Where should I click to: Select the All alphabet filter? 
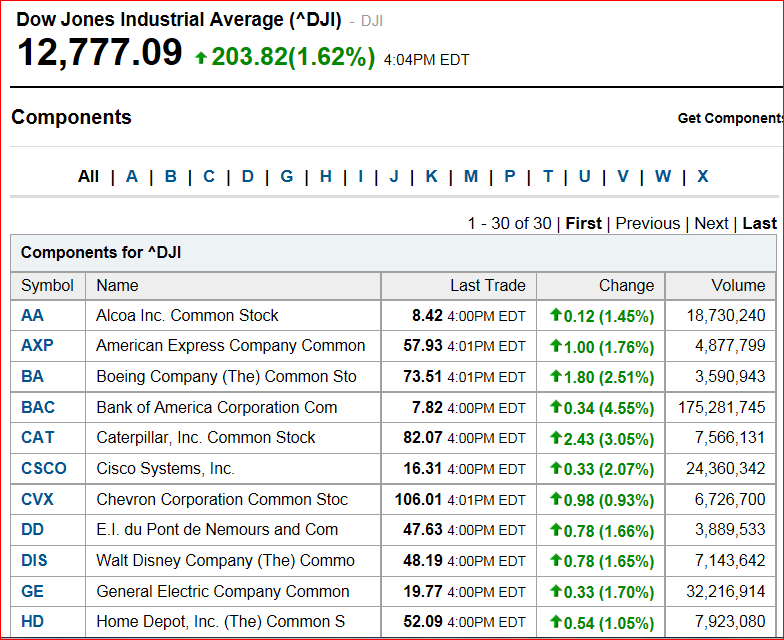point(88,176)
